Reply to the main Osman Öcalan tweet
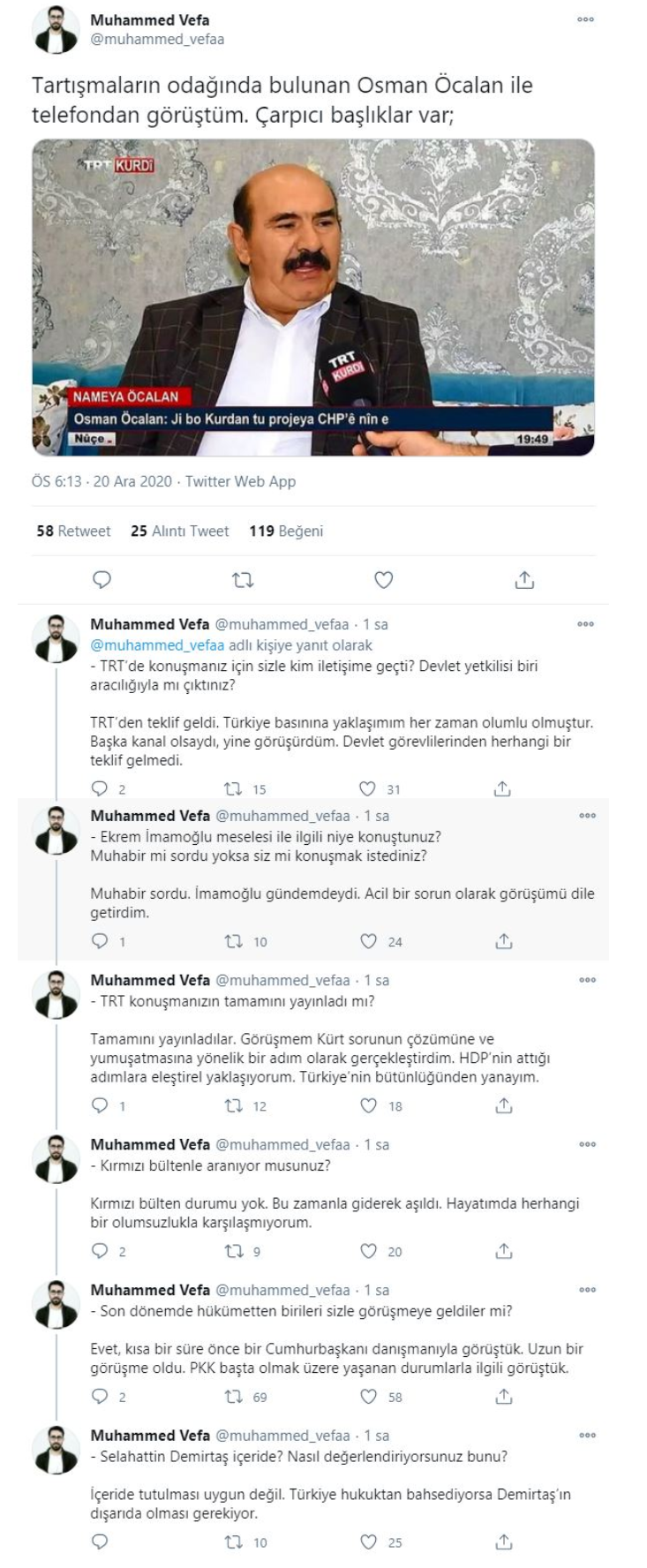647x1568 pixels. tap(102, 579)
